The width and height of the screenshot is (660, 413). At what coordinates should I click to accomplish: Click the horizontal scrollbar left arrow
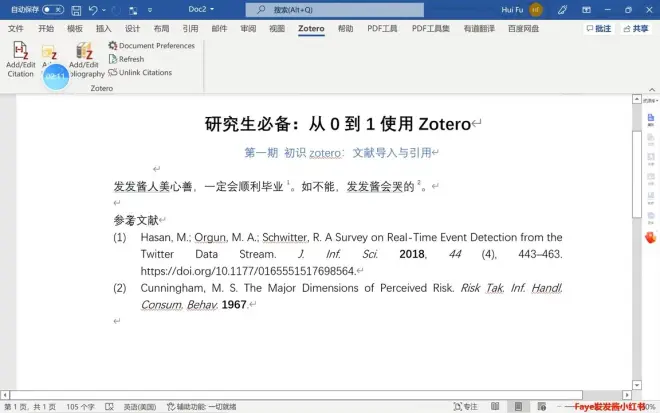coord(5,395)
